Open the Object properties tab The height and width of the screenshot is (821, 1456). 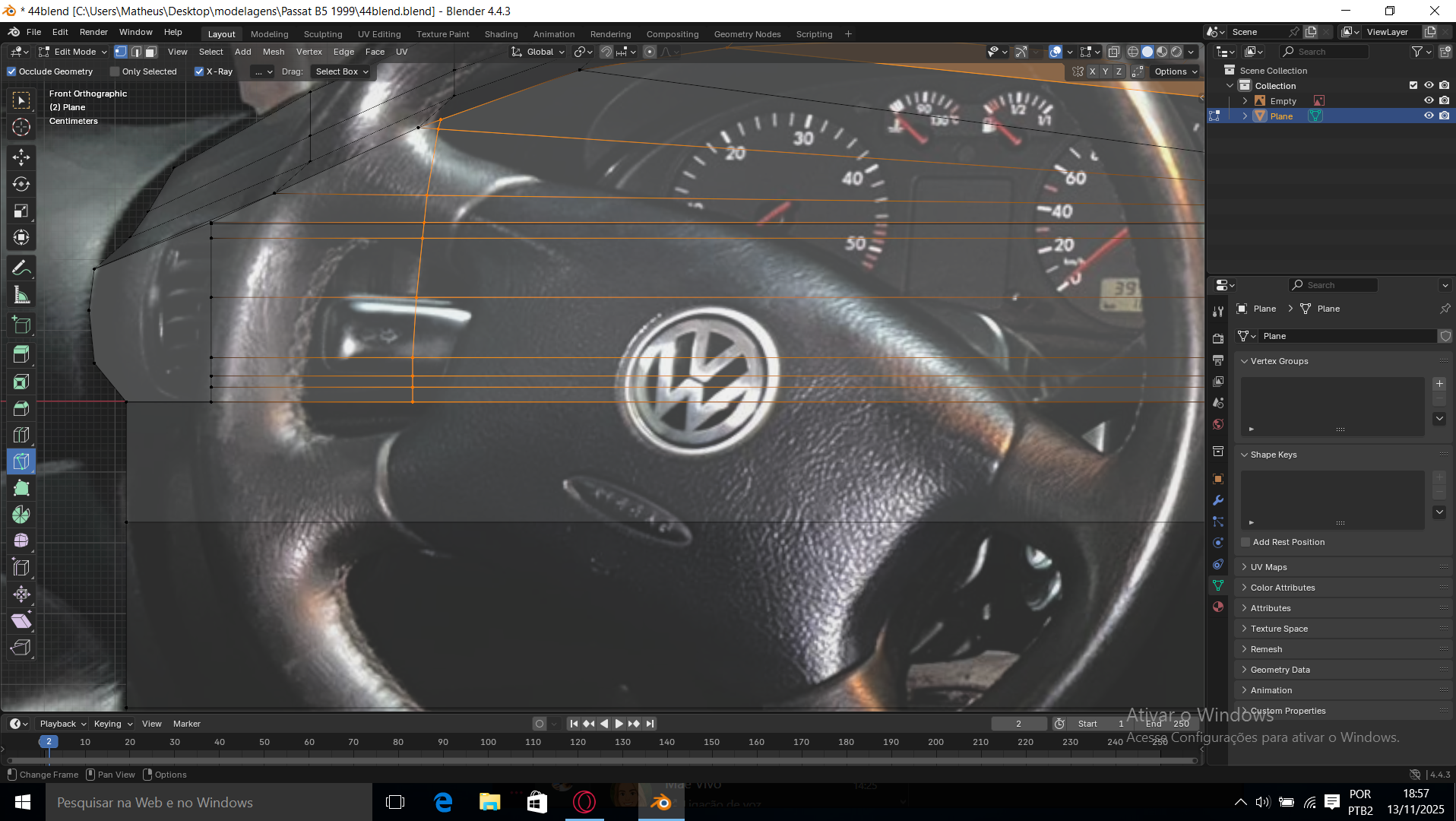pyautogui.click(x=1218, y=479)
